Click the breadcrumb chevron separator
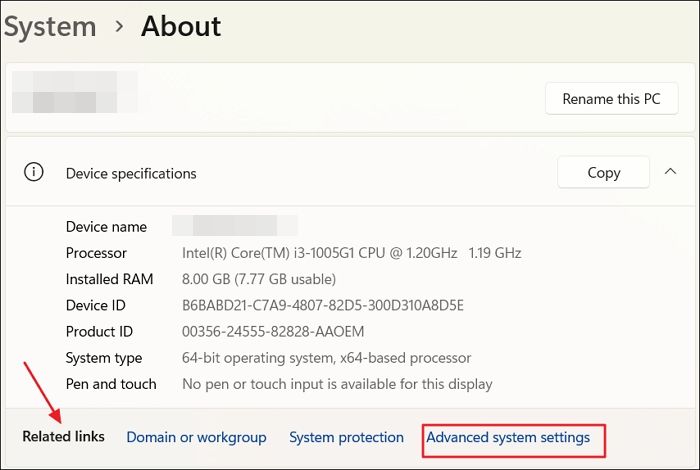This screenshot has height=470, width=700. 119,28
